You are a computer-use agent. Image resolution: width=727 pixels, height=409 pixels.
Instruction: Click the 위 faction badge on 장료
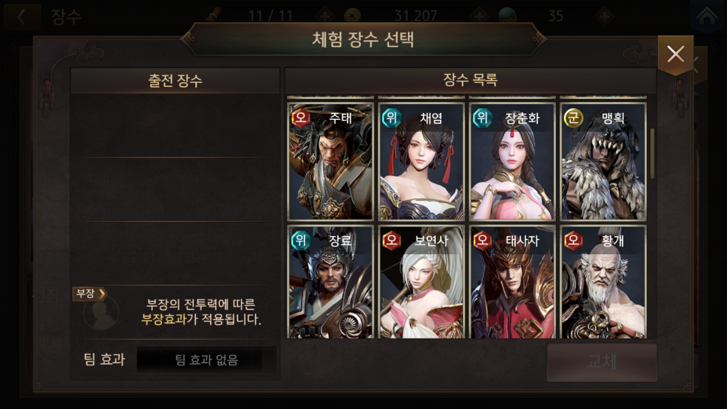pos(300,240)
